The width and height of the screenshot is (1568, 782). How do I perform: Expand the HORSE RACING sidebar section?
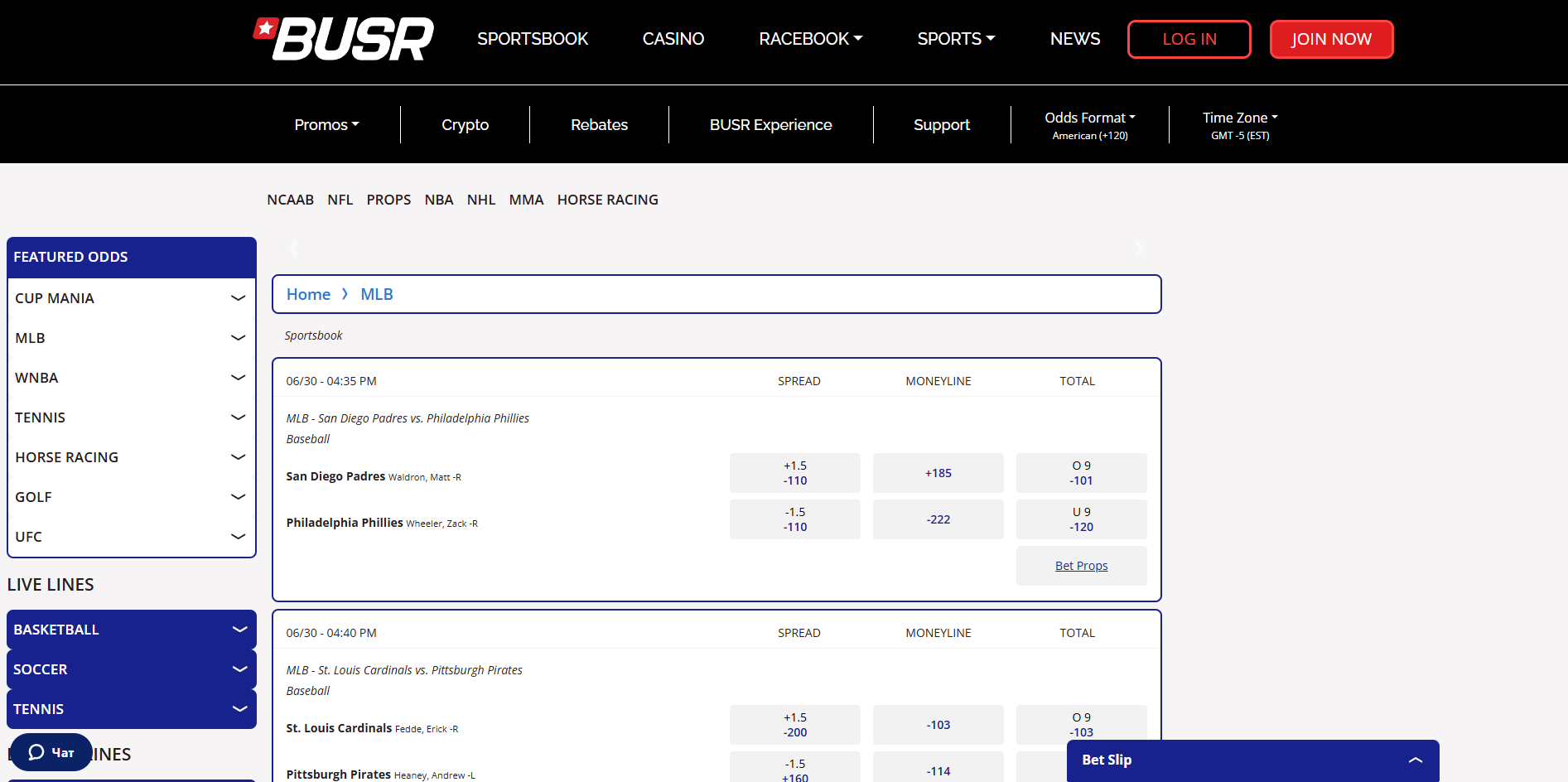(132, 457)
